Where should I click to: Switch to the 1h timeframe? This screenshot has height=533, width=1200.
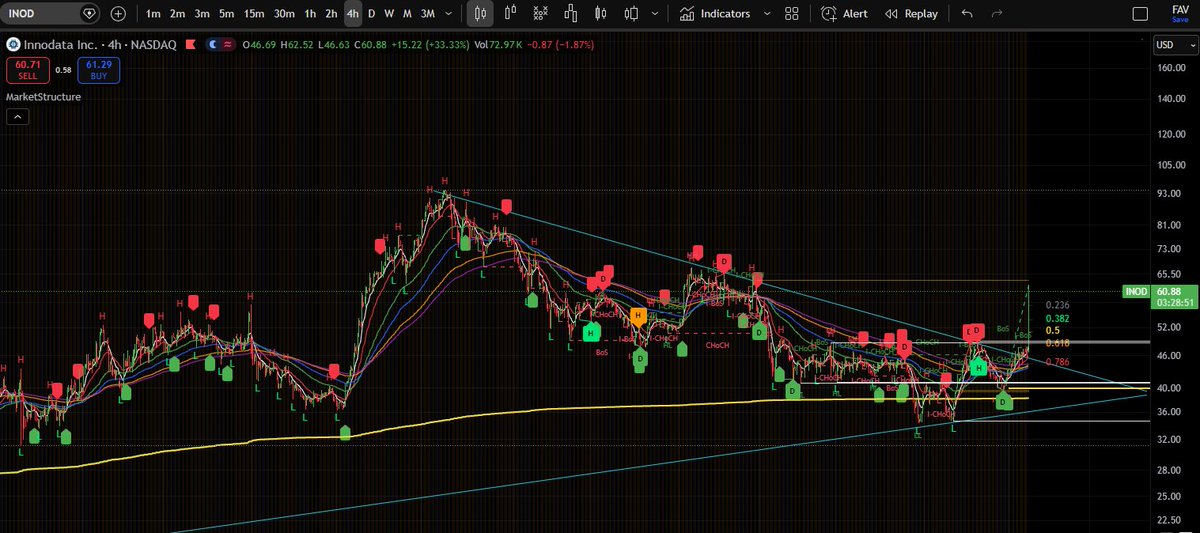click(311, 14)
